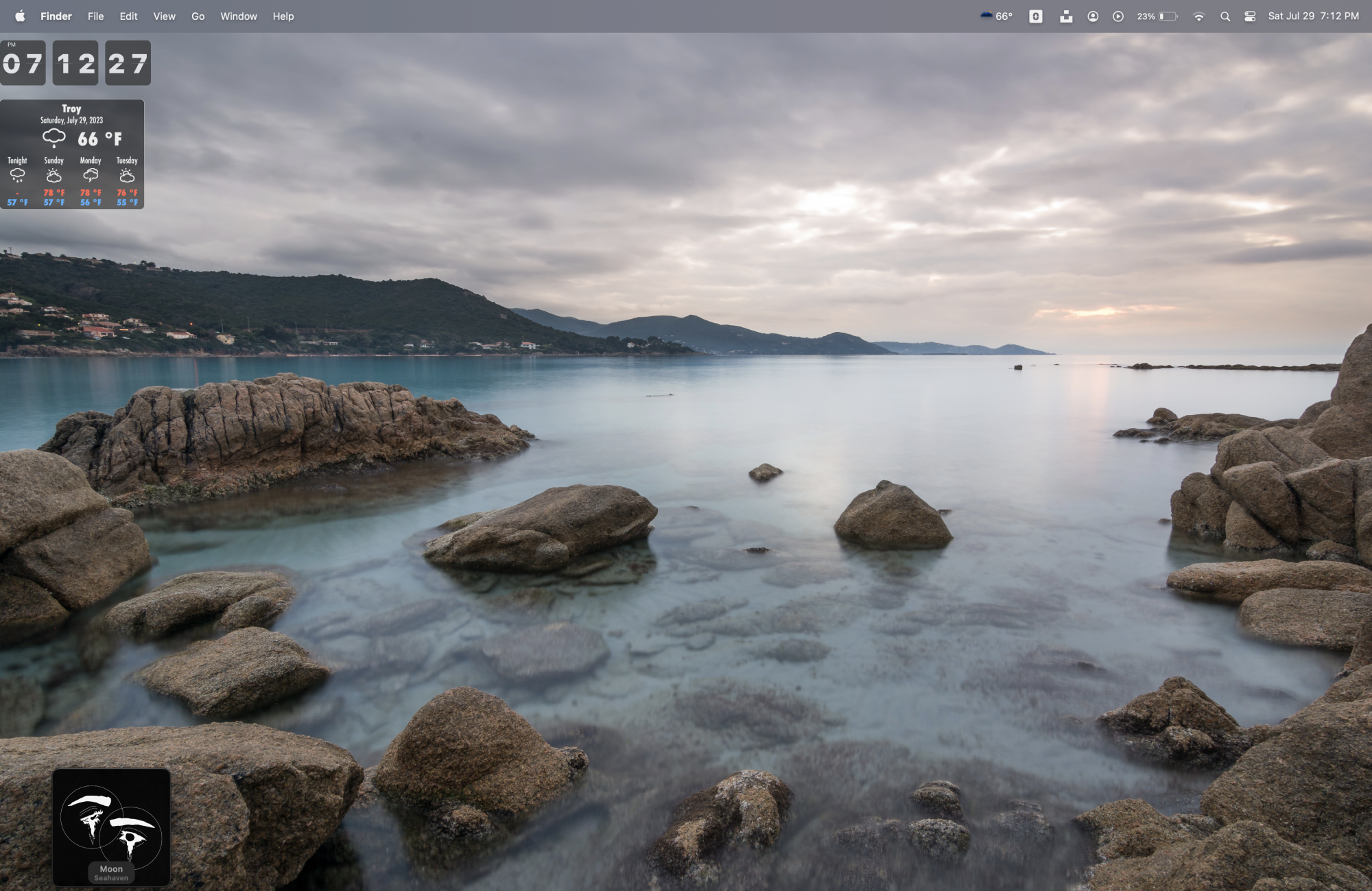Open the Wi-Fi status menu

pyautogui.click(x=1198, y=16)
